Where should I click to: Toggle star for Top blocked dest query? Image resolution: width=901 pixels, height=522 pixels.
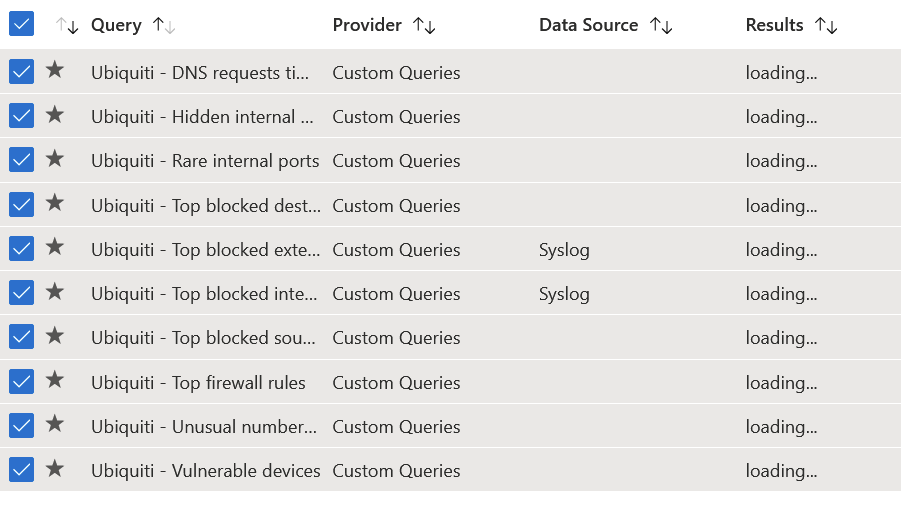point(55,203)
